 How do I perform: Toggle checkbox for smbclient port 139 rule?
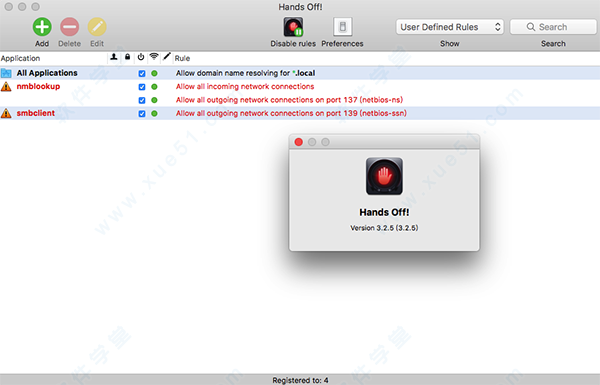[x=142, y=114]
